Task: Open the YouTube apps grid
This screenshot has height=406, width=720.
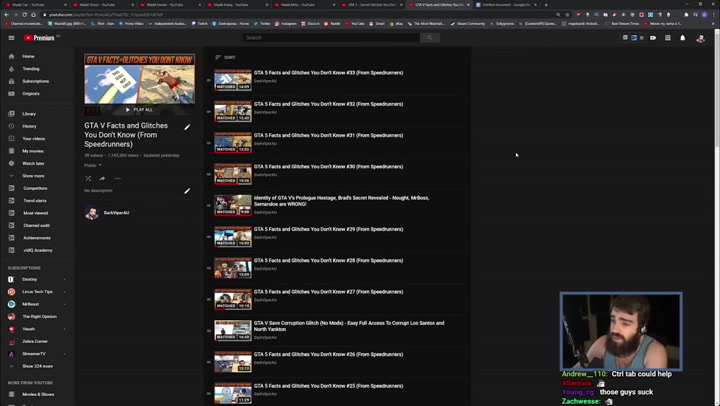Action: coord(668,38)
